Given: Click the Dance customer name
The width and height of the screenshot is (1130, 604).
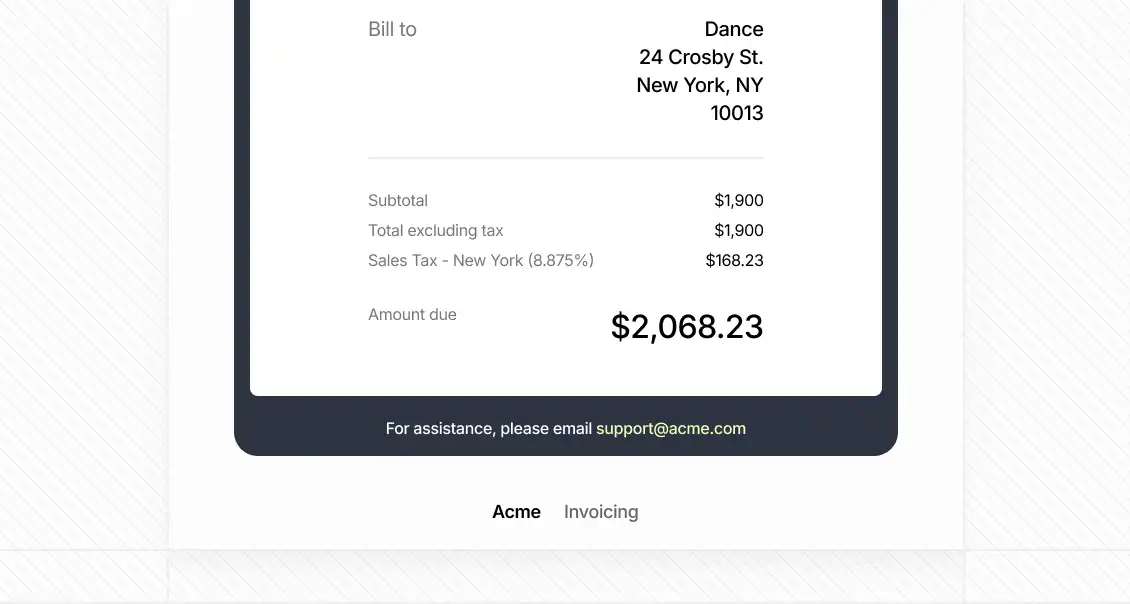Looking at the screenshot, I should 734,29.
